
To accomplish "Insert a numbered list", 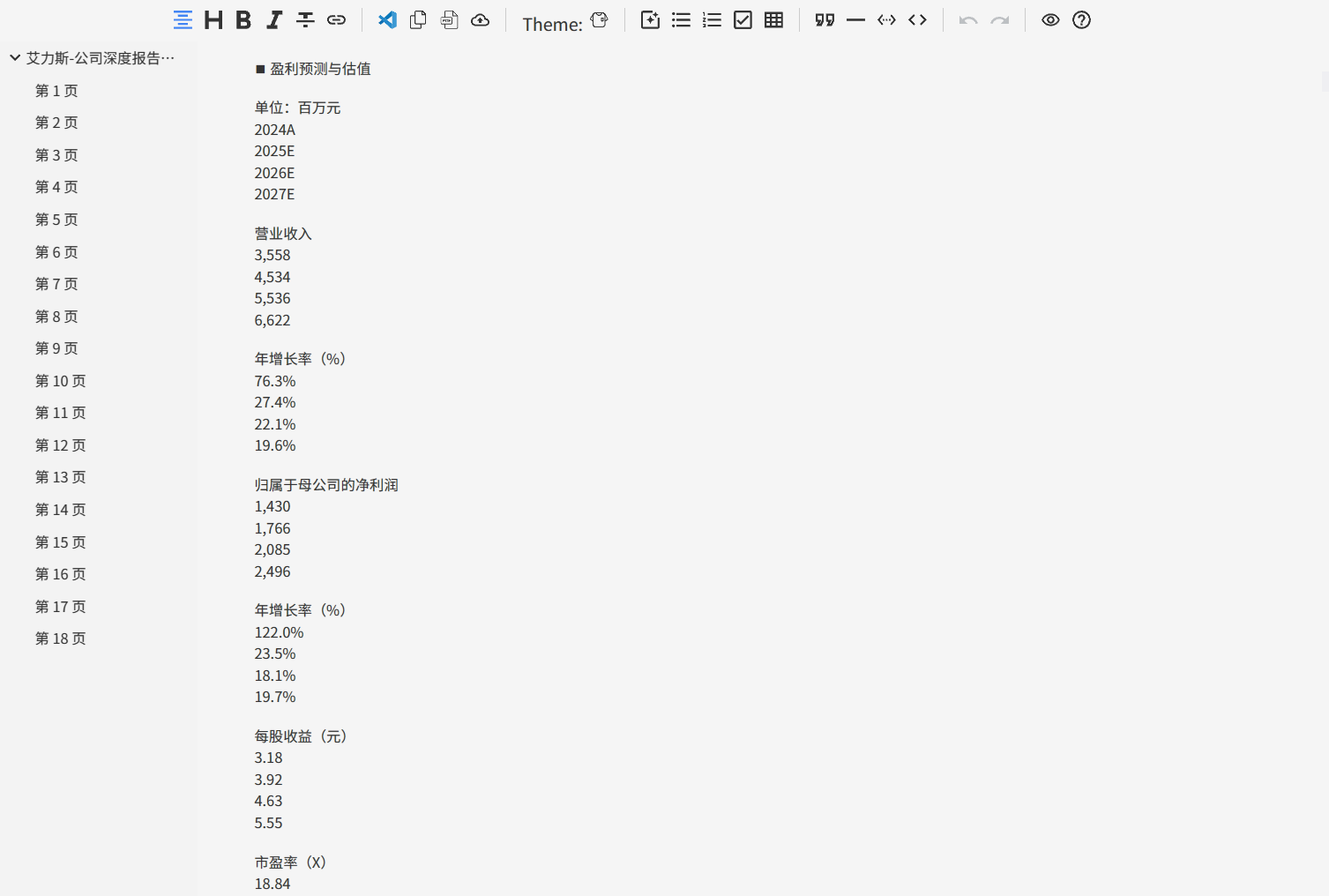I will click(712, 20).
